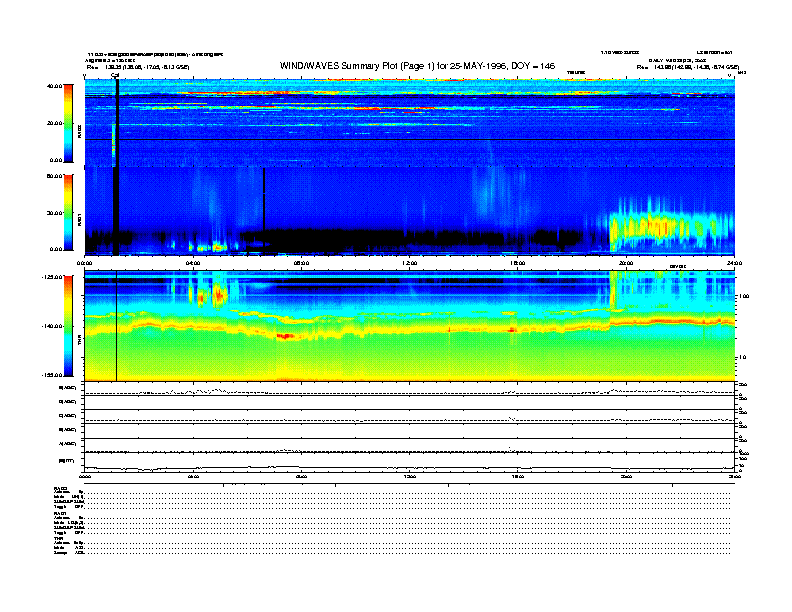
Task: Click the TNR vertical axis label
Action: click(79, 341)
